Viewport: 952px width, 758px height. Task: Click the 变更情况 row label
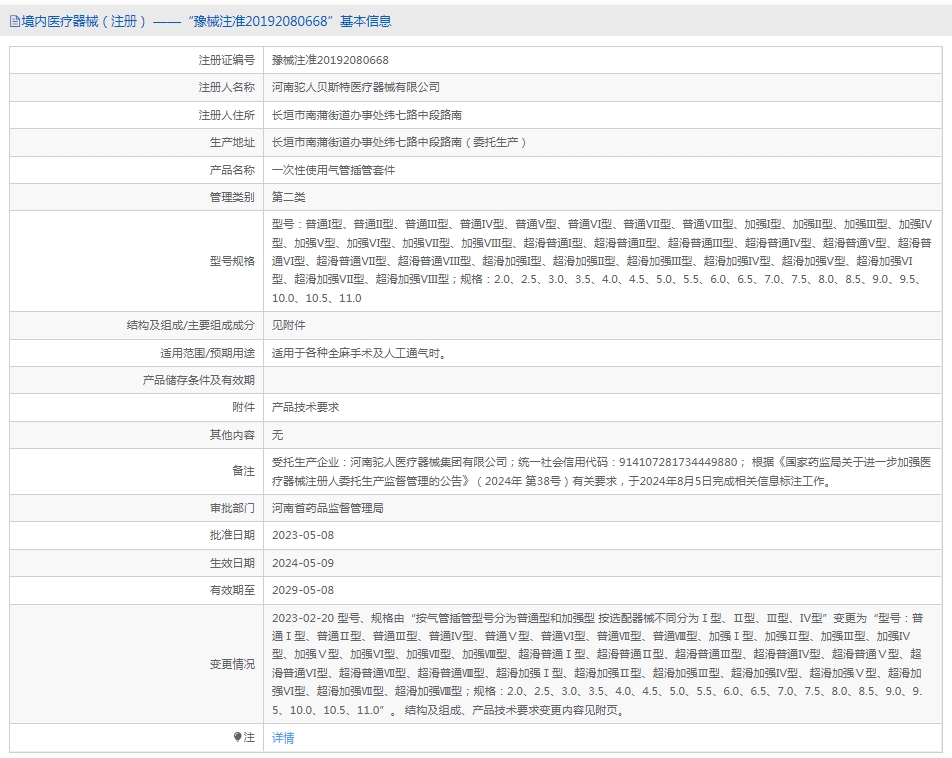click(232, 664)
